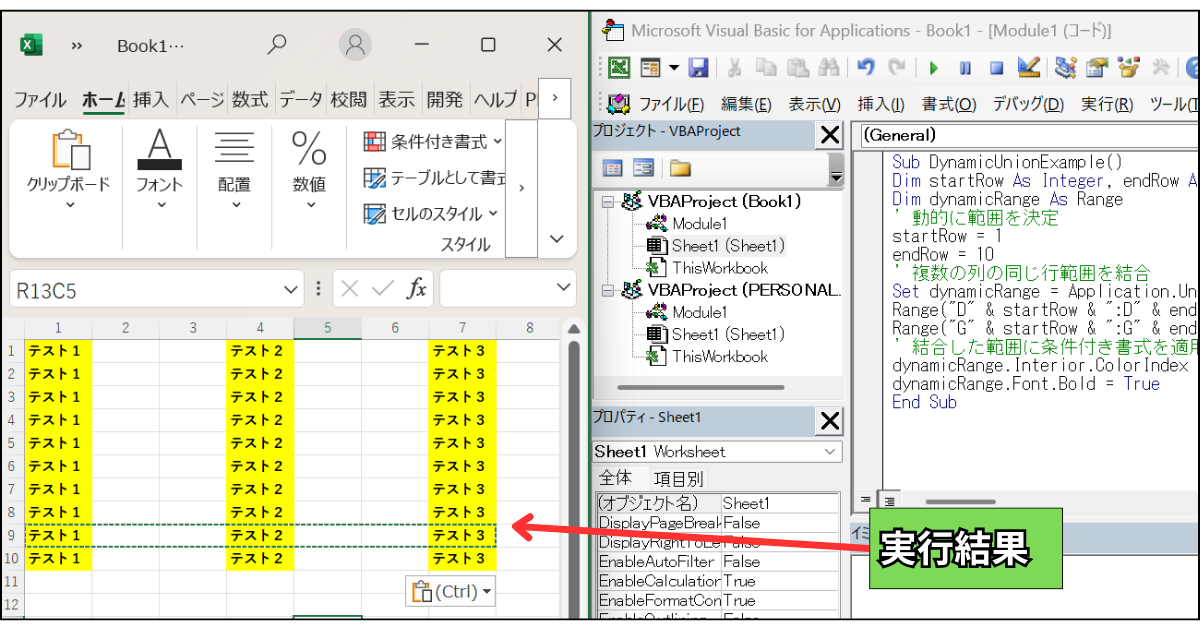Click the VBA control-menu icon beside ファイル
This screenshot has width=1200, height=630.
[619, 103]
